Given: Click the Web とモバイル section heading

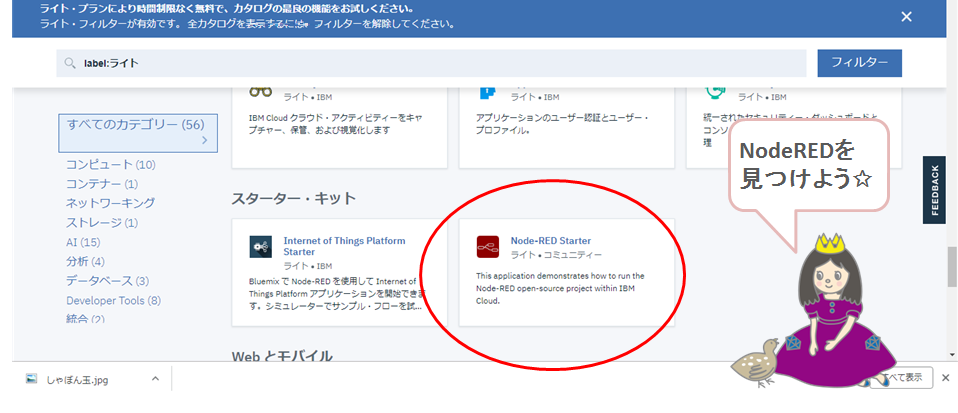Looking at the screenshot, I should [282, 356].
